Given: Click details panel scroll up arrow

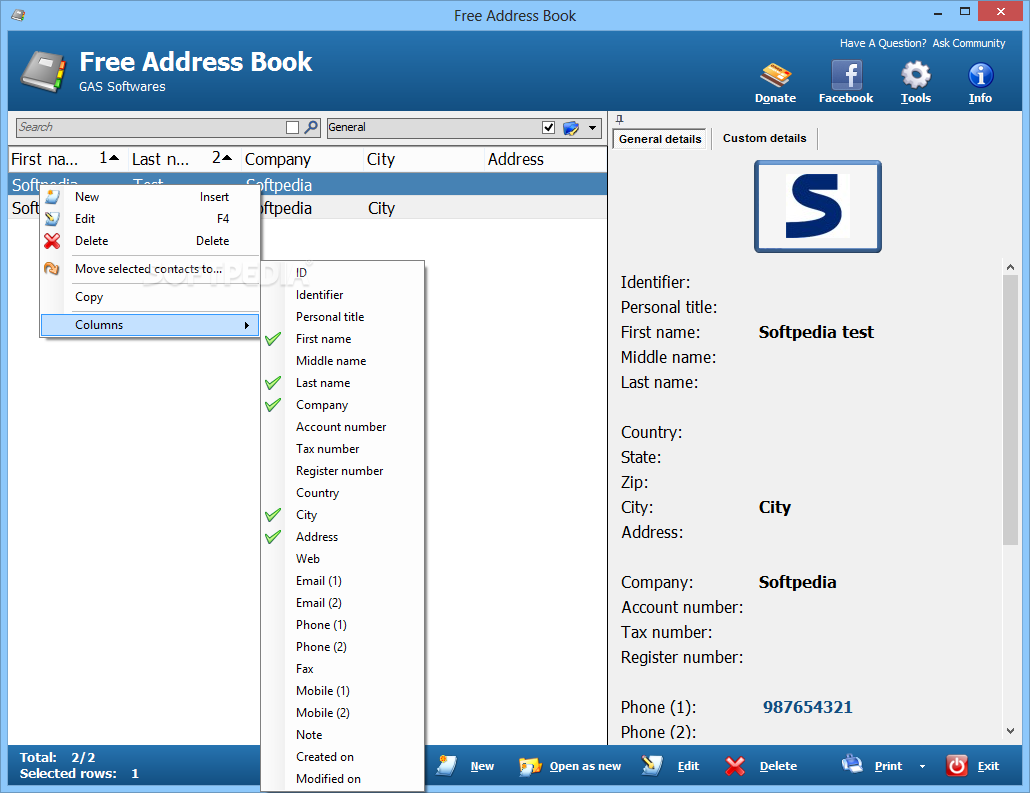Looking at the screenshot, I should [x=1010, y=267].
